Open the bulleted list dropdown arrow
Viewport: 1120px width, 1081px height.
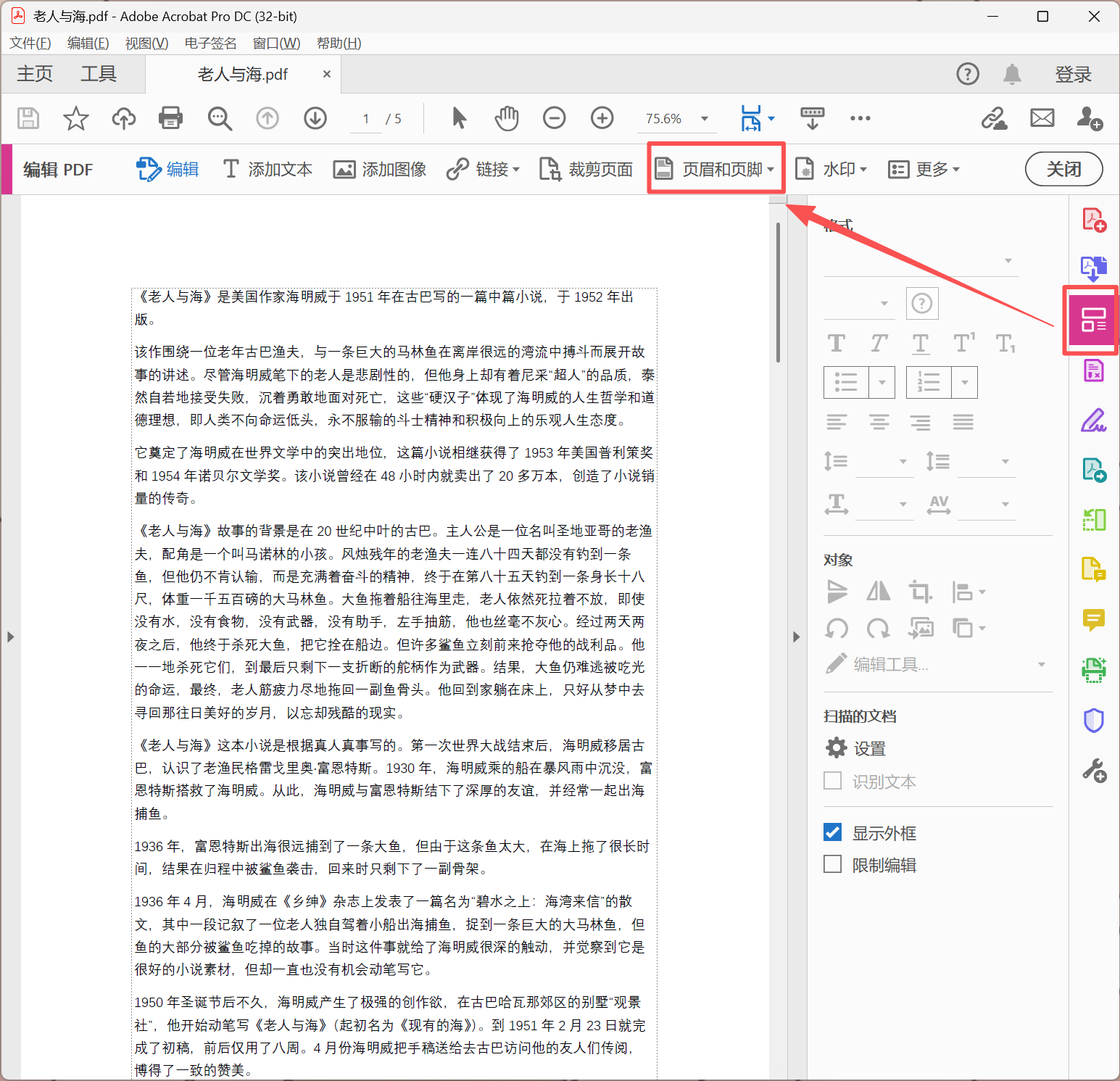click(x=882, y=382)
